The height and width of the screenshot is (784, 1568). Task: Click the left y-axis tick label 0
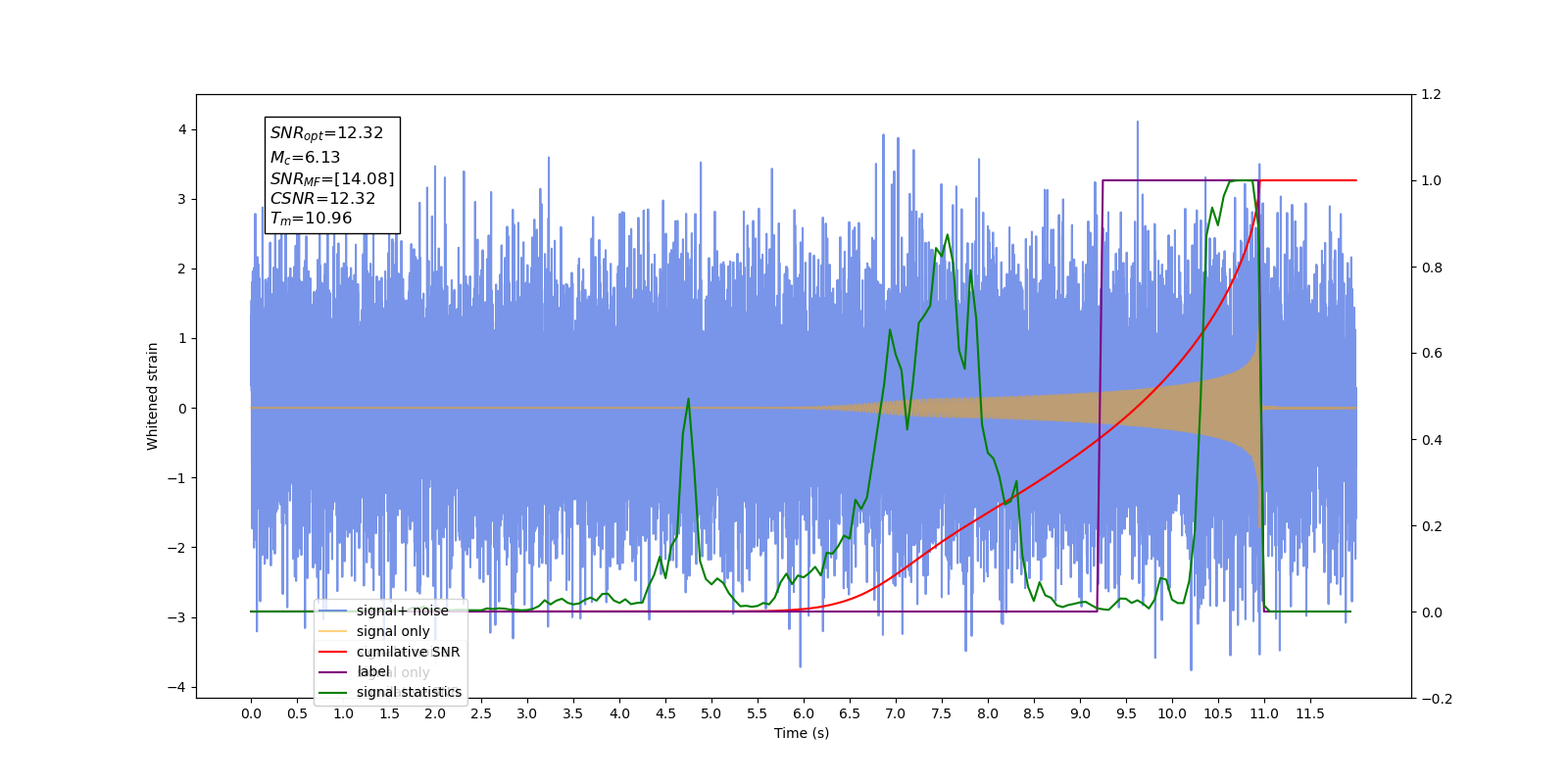(182, 409)
